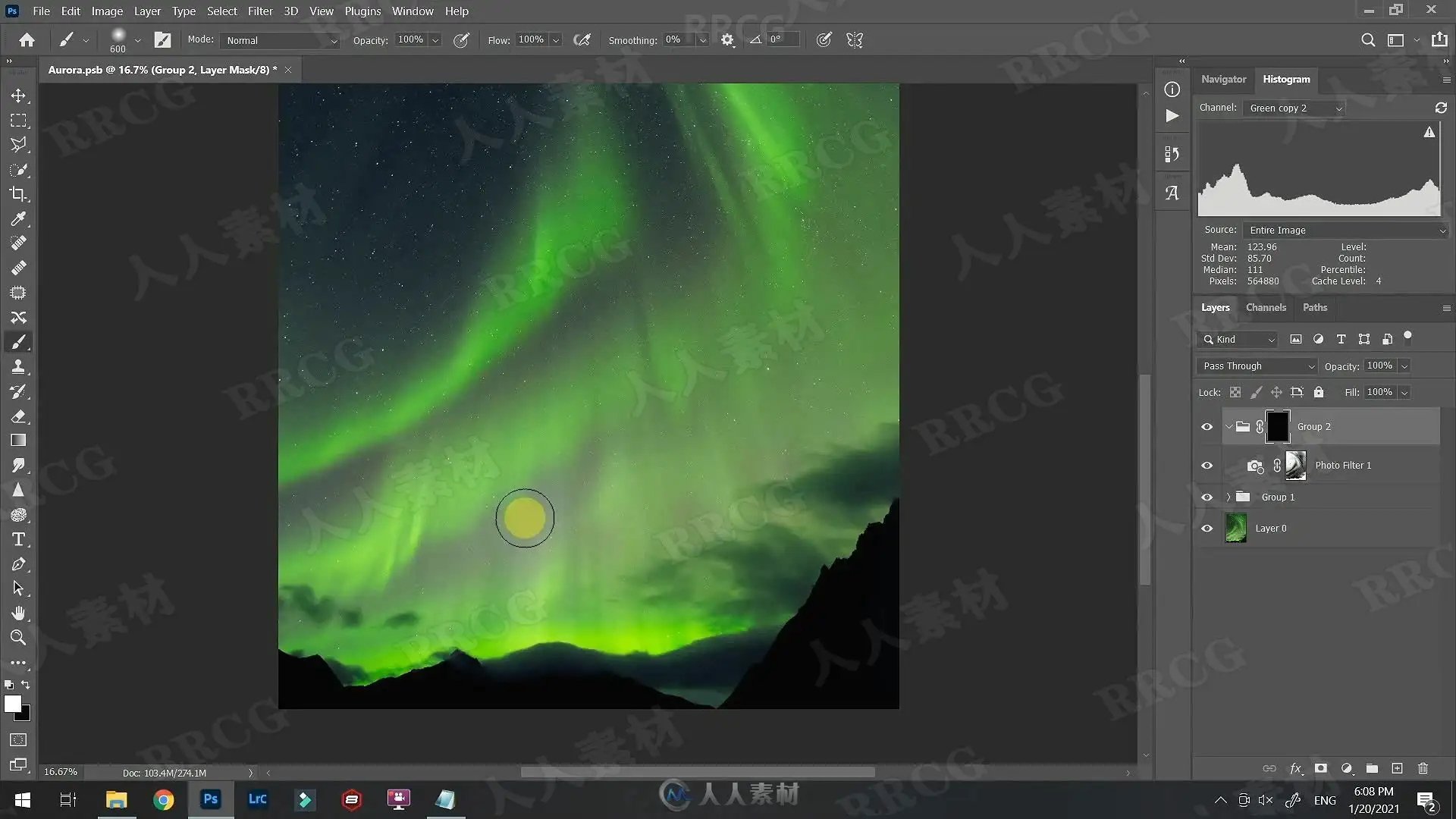Toggle pressure for opacity button
Viewport: 1456px width, 819px height.
click(461, 40)
